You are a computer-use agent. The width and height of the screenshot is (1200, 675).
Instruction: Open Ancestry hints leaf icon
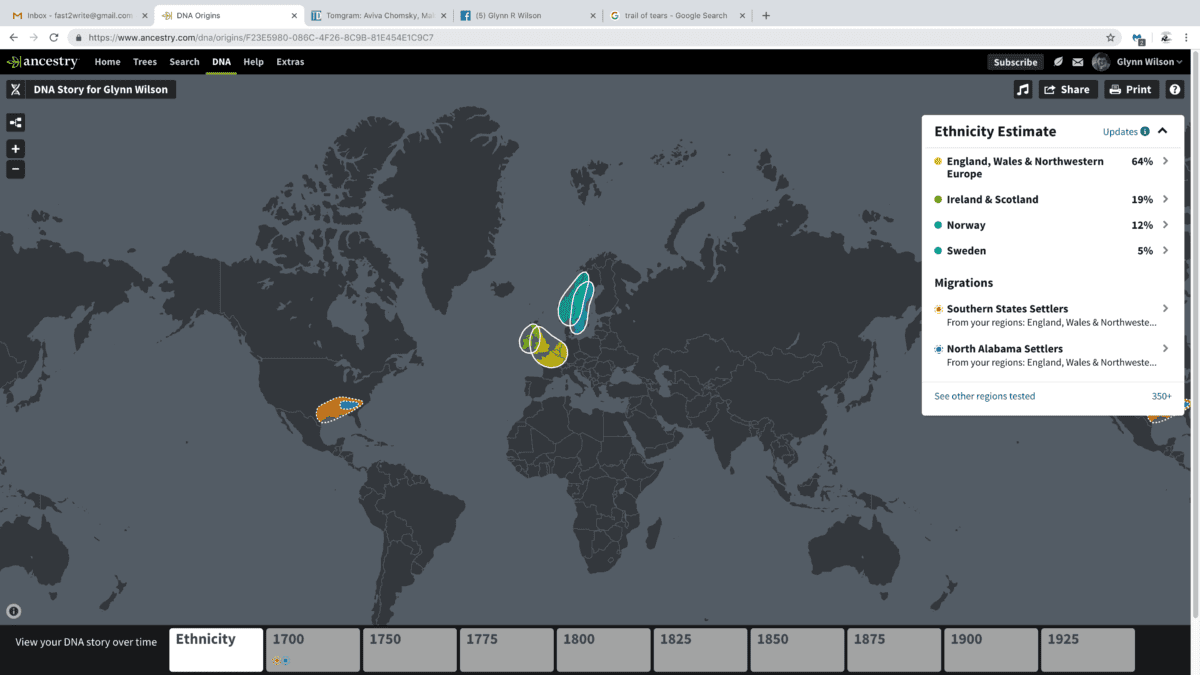pyautogui.click(x=1058, y=62)
